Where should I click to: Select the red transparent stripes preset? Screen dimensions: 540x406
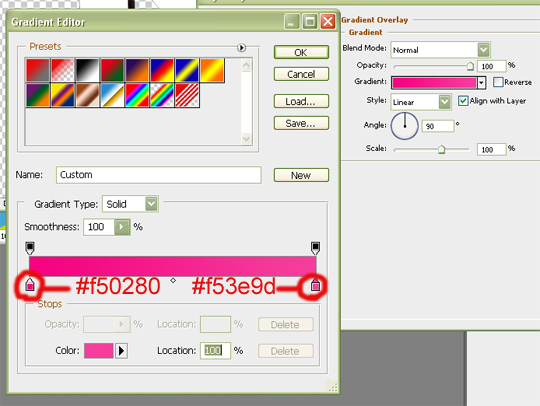[x=187, y=95]
